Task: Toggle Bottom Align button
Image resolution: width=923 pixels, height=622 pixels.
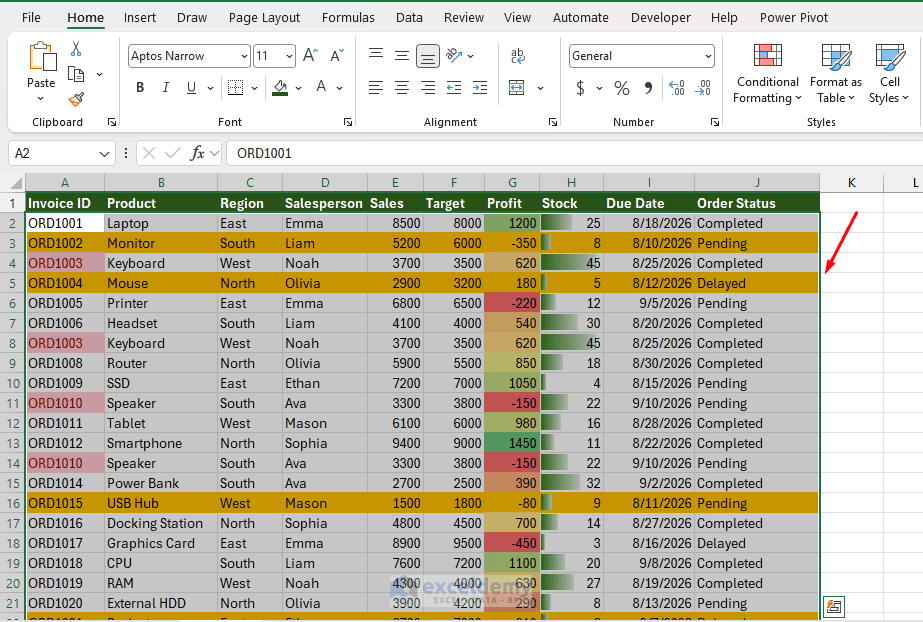Action: tap(428, 56)
